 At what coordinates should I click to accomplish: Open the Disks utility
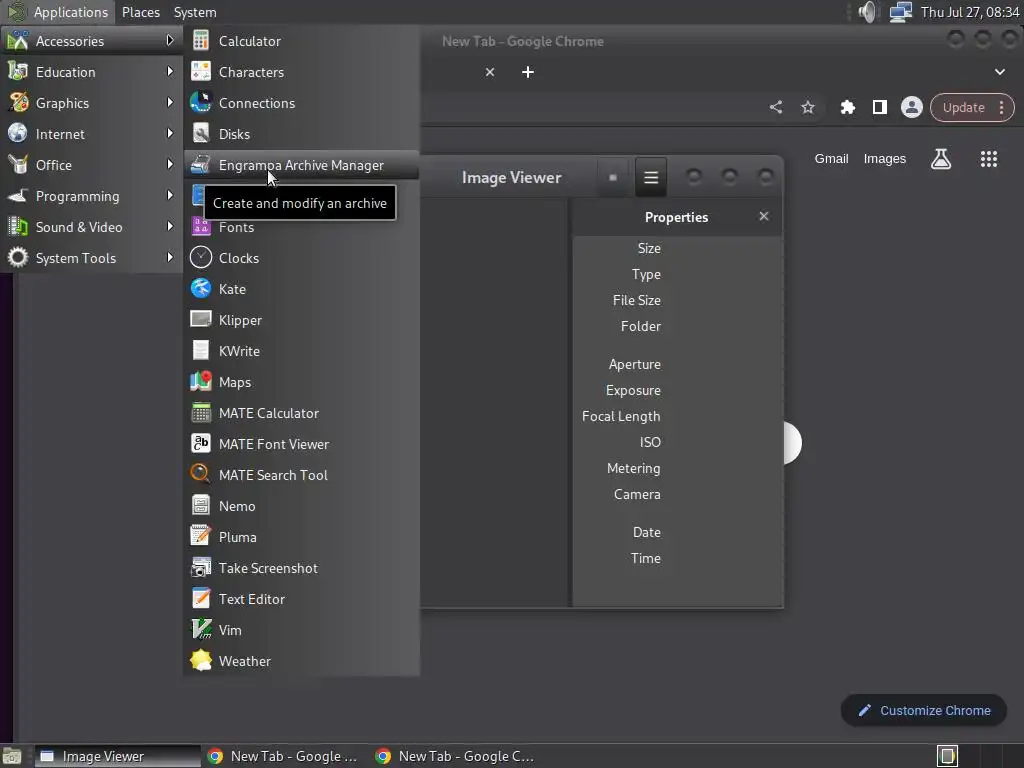click(301, 134)
